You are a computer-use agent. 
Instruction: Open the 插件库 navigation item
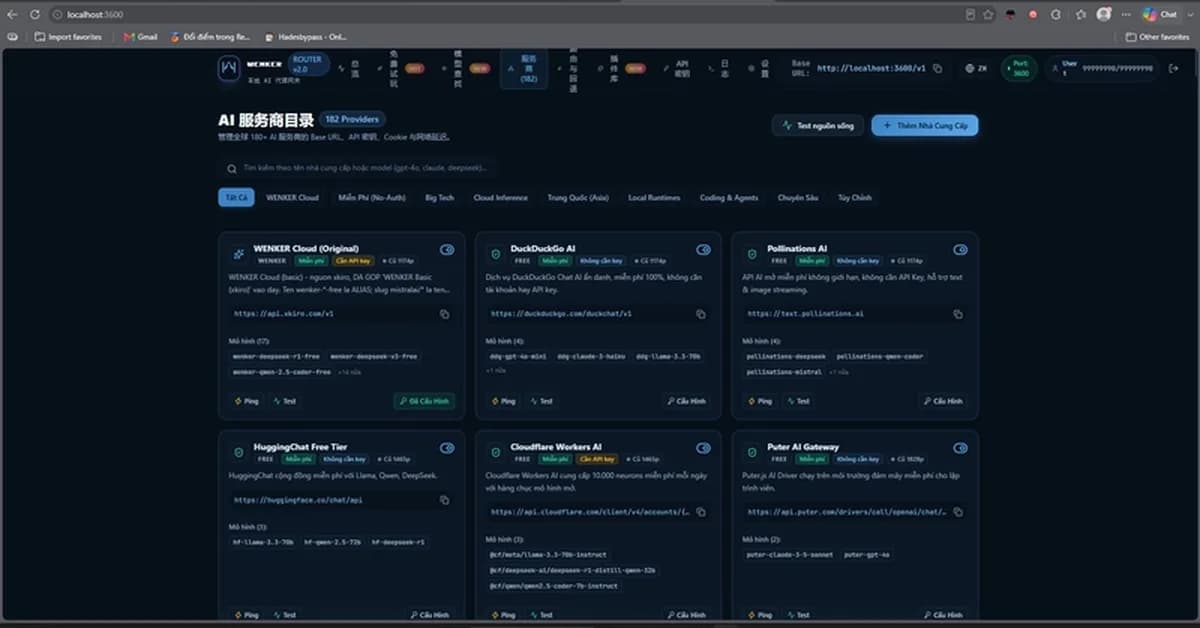coord(621,69)
